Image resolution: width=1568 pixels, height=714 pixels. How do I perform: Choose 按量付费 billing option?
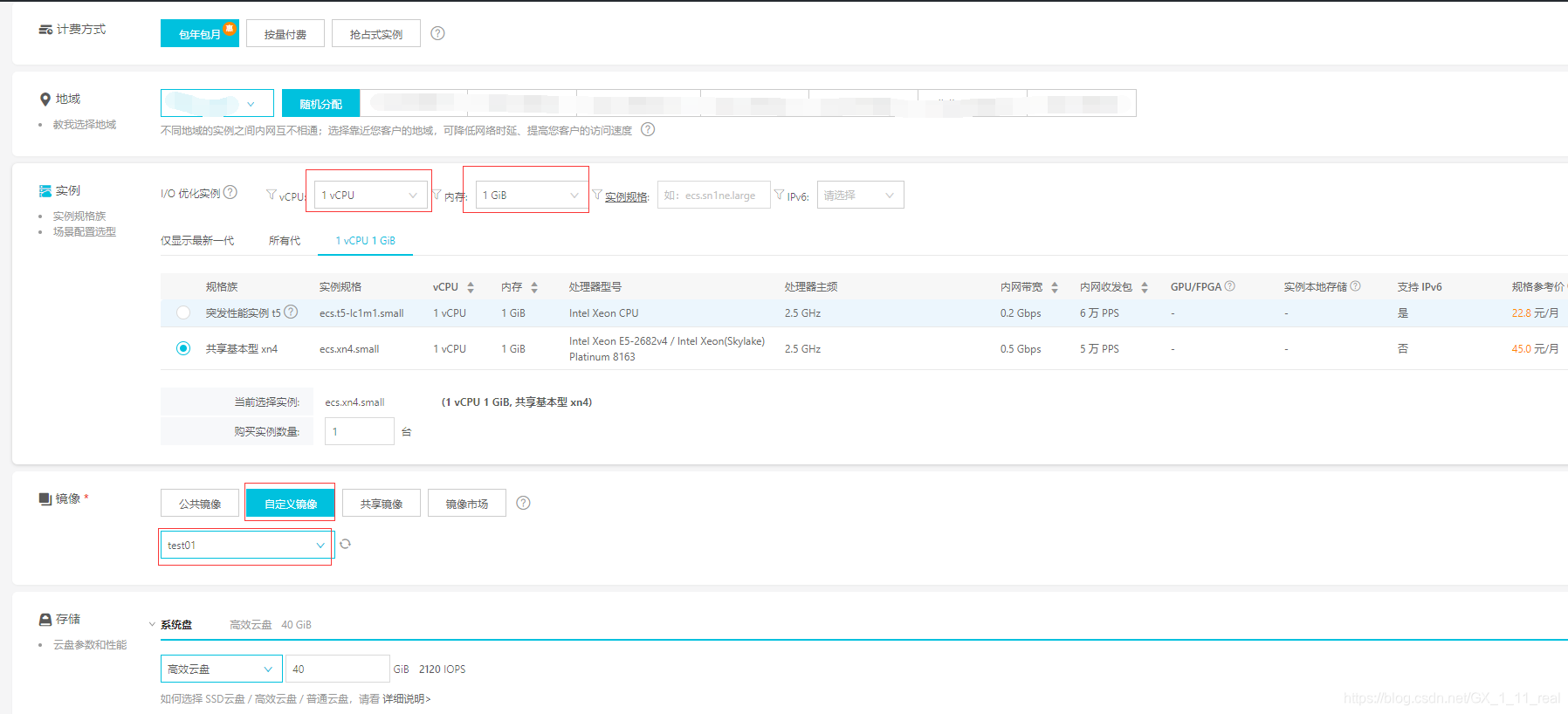coord(285,33)
